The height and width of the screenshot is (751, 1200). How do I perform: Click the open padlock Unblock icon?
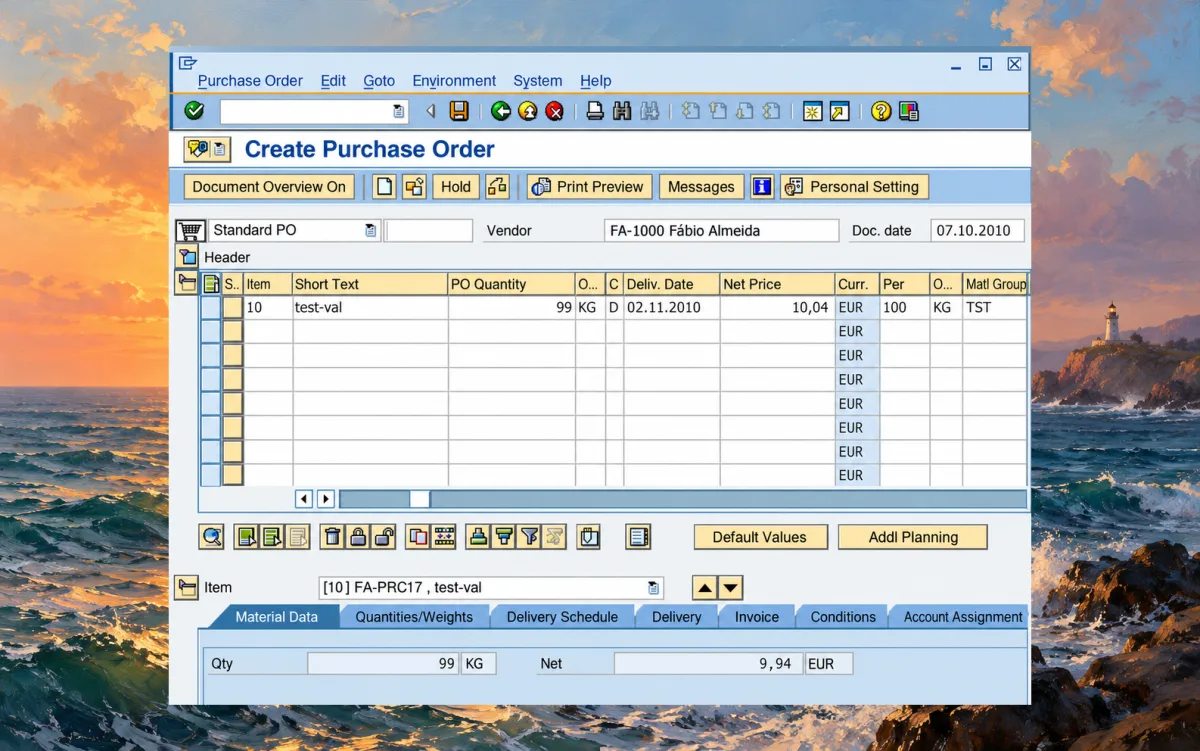[384, 537]
